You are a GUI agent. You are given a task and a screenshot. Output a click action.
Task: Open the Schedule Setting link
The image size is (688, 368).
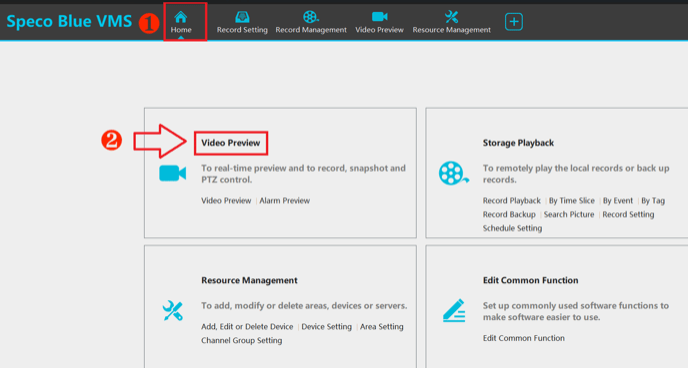pos(512,228)
